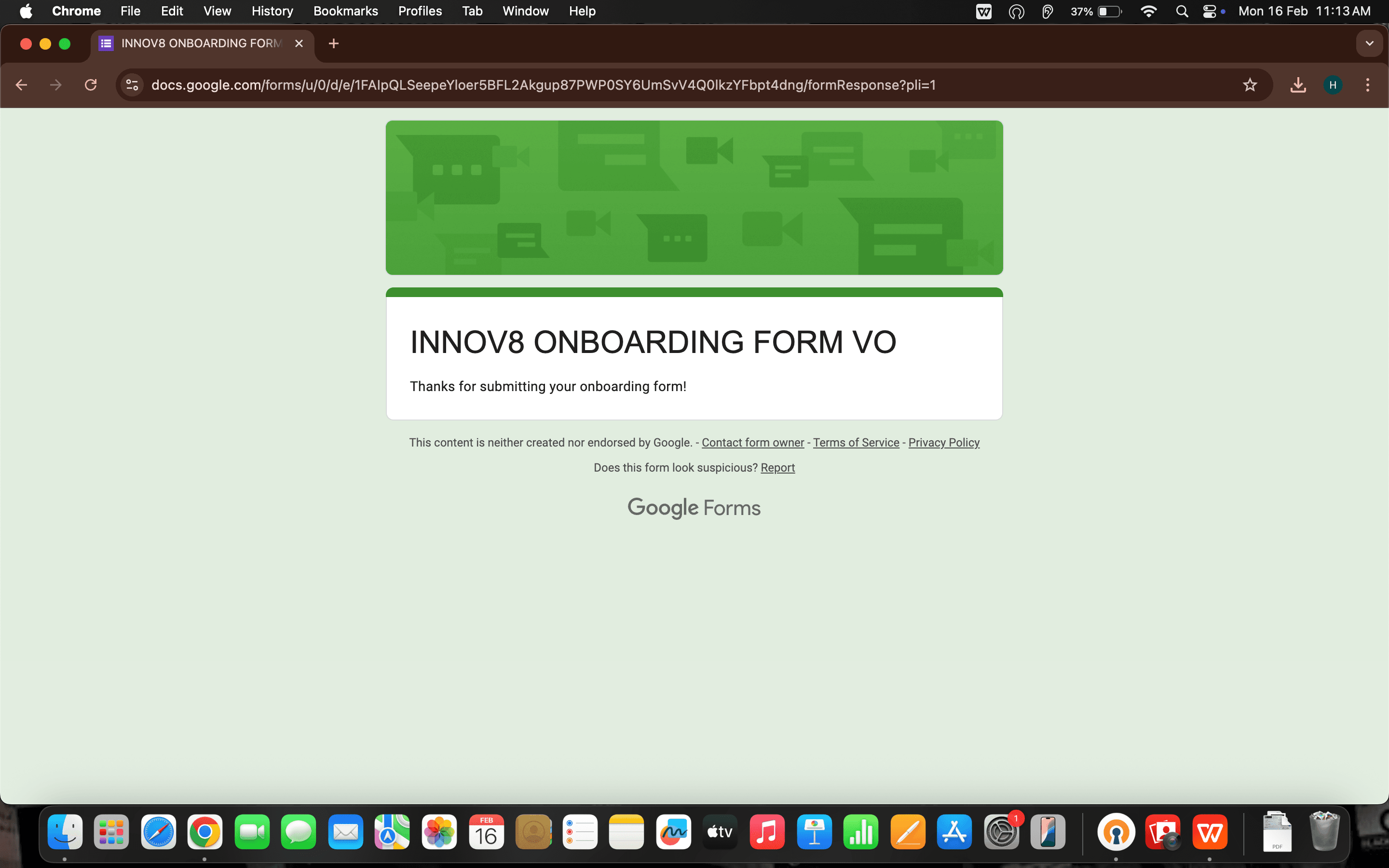Image resolution: width=1389 pixels, height=868 pixels.
Task: Click the Contact form owner link
Action: (752, 443)
